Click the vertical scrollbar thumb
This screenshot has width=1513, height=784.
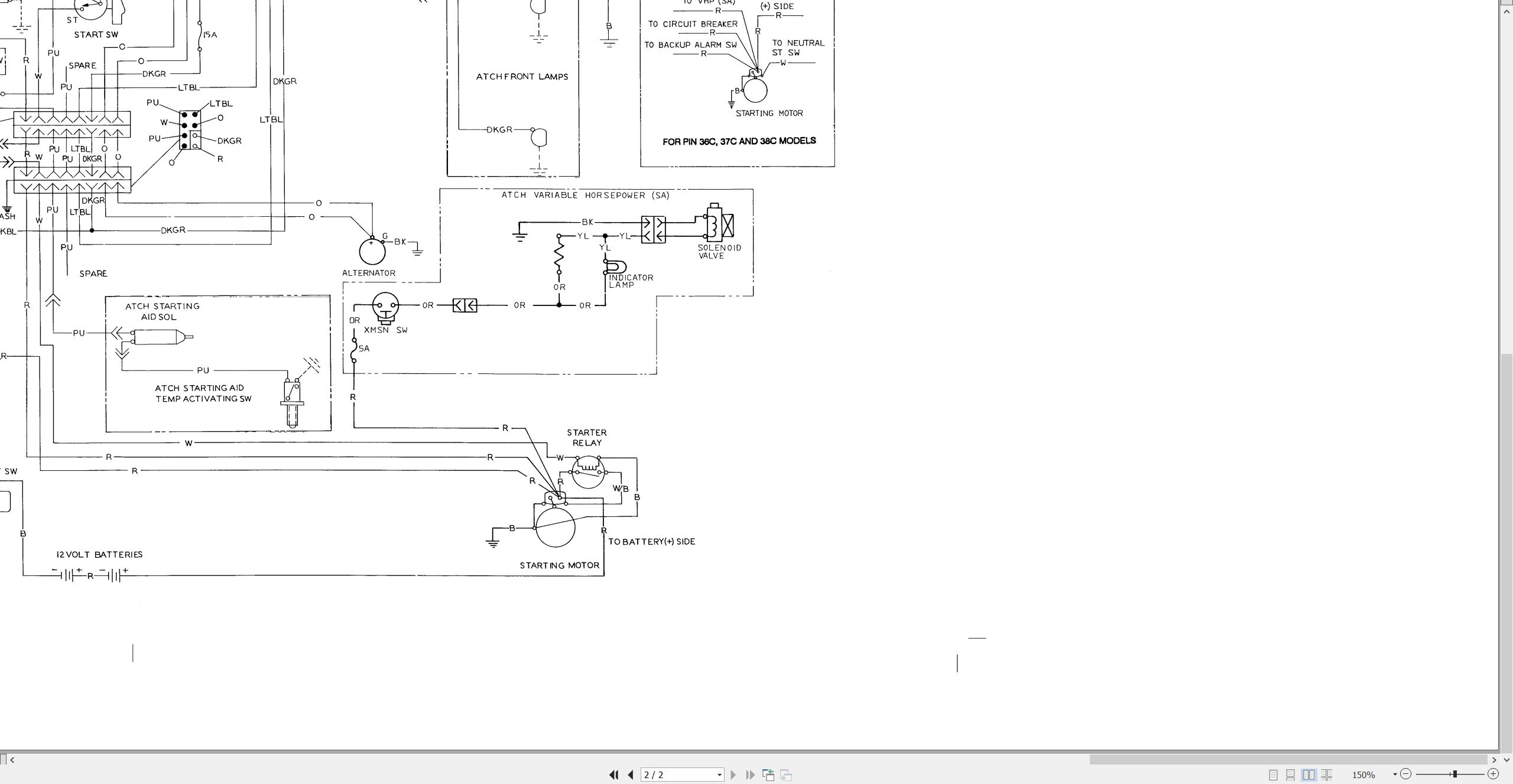[1506, 552]
